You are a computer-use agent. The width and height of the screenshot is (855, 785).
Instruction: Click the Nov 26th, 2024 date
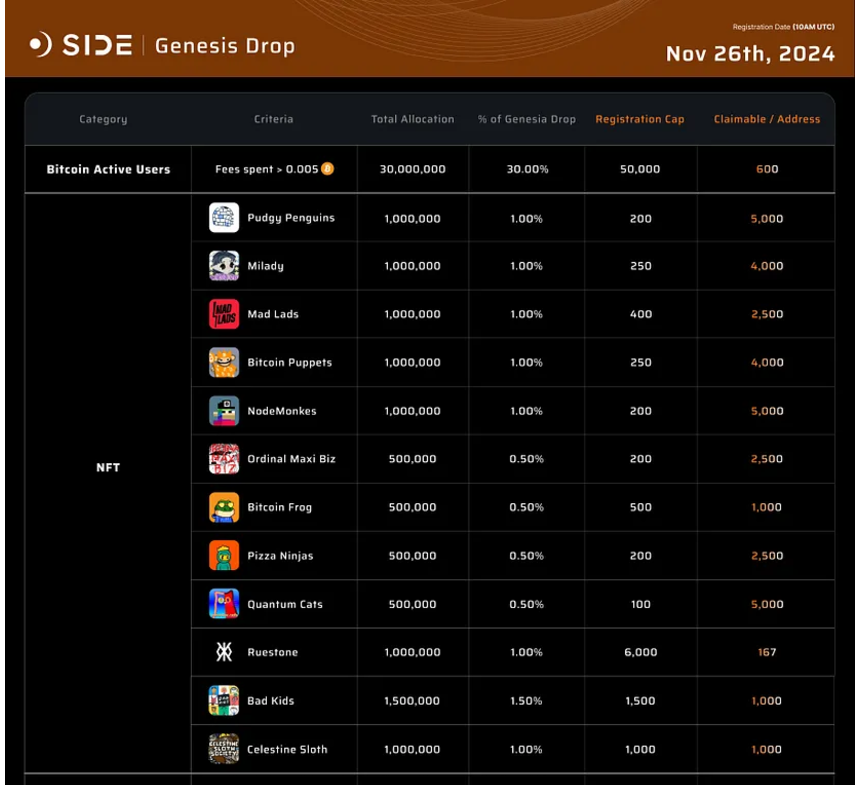750,53
